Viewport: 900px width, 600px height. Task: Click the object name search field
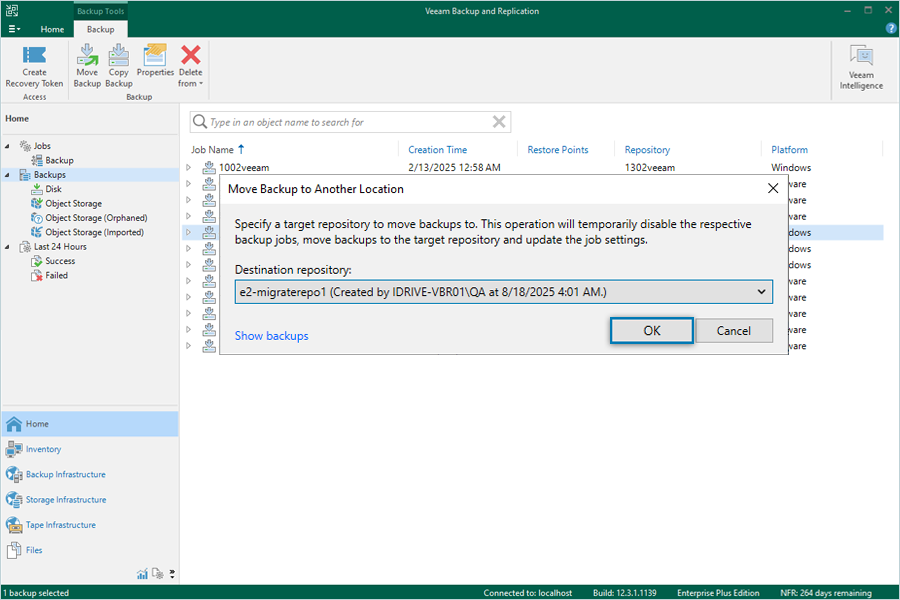pyautogui.click(x=350, y=122)
